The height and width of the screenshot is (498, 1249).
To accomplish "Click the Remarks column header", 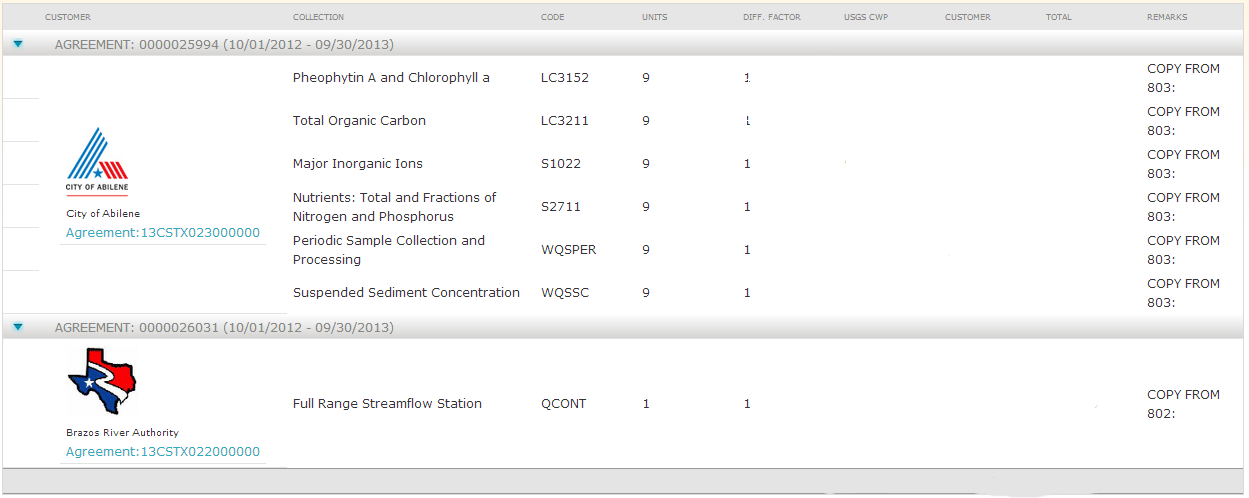I will [x=1167, y=17].
